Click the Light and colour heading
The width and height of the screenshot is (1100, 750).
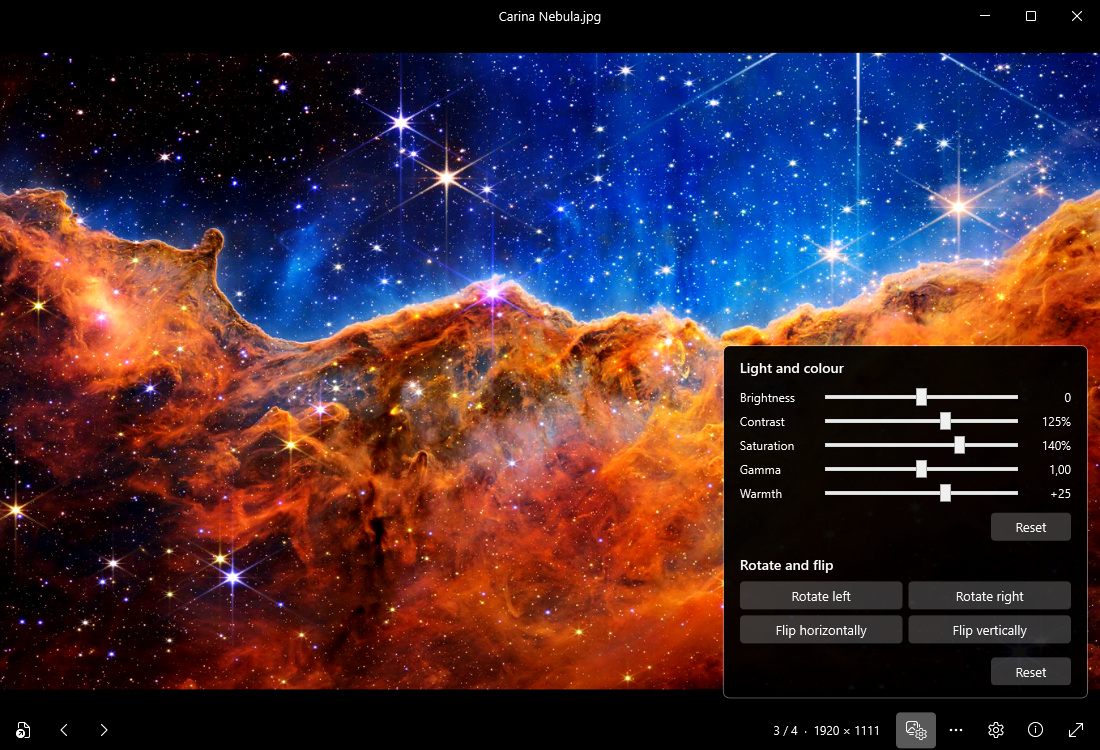(x=791, y=368)
